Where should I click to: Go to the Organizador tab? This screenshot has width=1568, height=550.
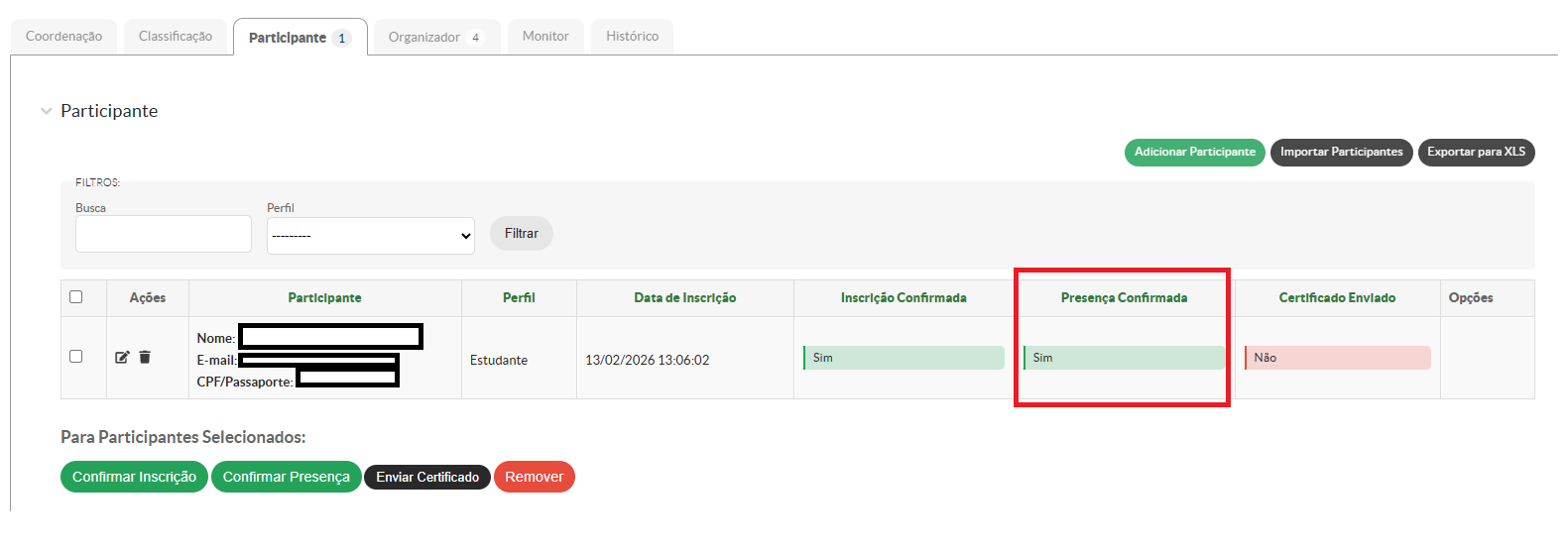click(433, 37)
